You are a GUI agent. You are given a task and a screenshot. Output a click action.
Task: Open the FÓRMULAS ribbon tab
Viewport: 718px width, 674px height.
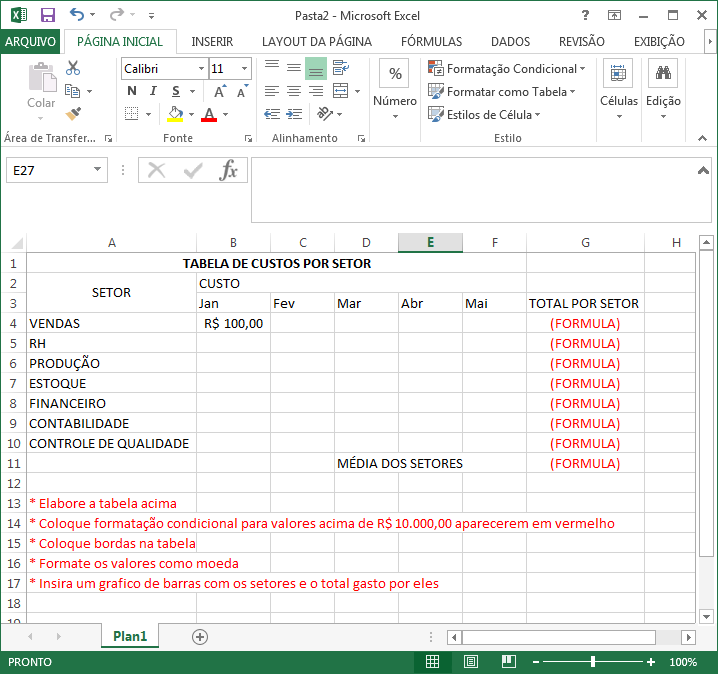coord(431,42)
